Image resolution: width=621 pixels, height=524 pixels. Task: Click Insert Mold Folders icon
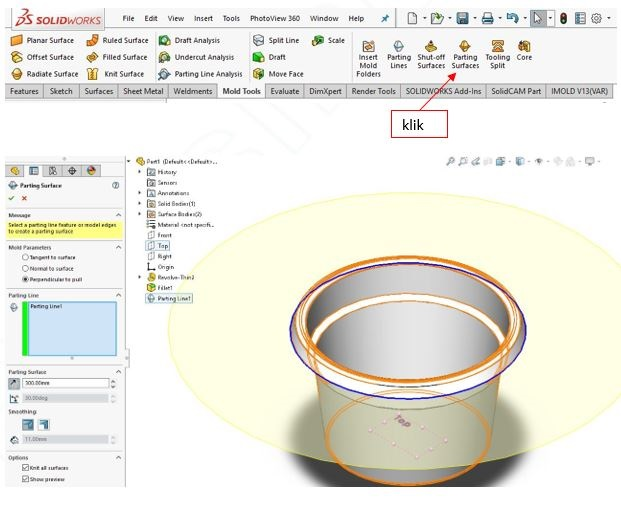click(368, 47)
